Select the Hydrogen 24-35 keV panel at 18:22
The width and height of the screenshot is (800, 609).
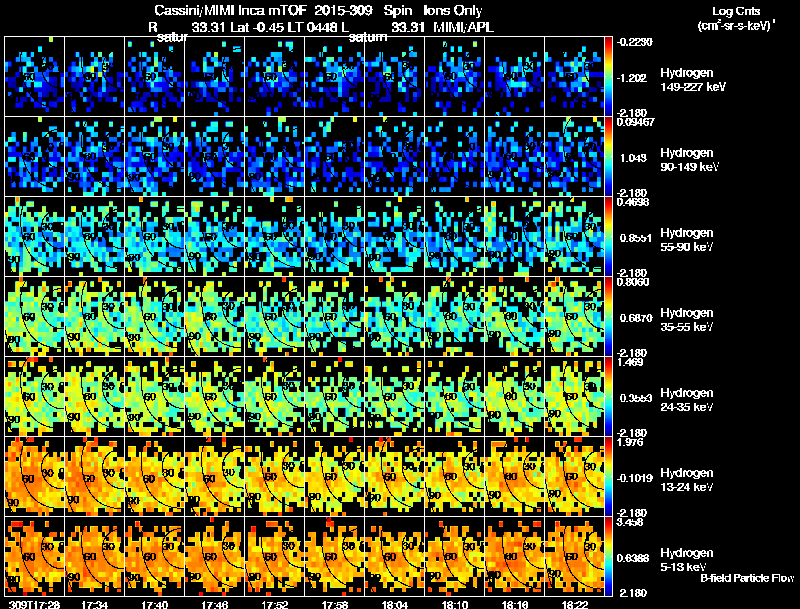point(574,397)
